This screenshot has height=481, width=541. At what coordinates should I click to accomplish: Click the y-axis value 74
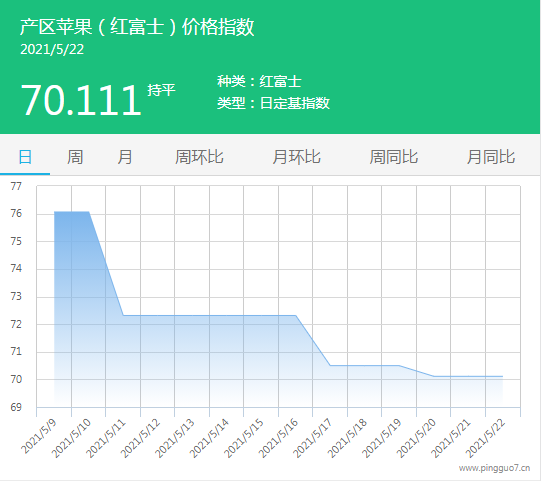16,268
